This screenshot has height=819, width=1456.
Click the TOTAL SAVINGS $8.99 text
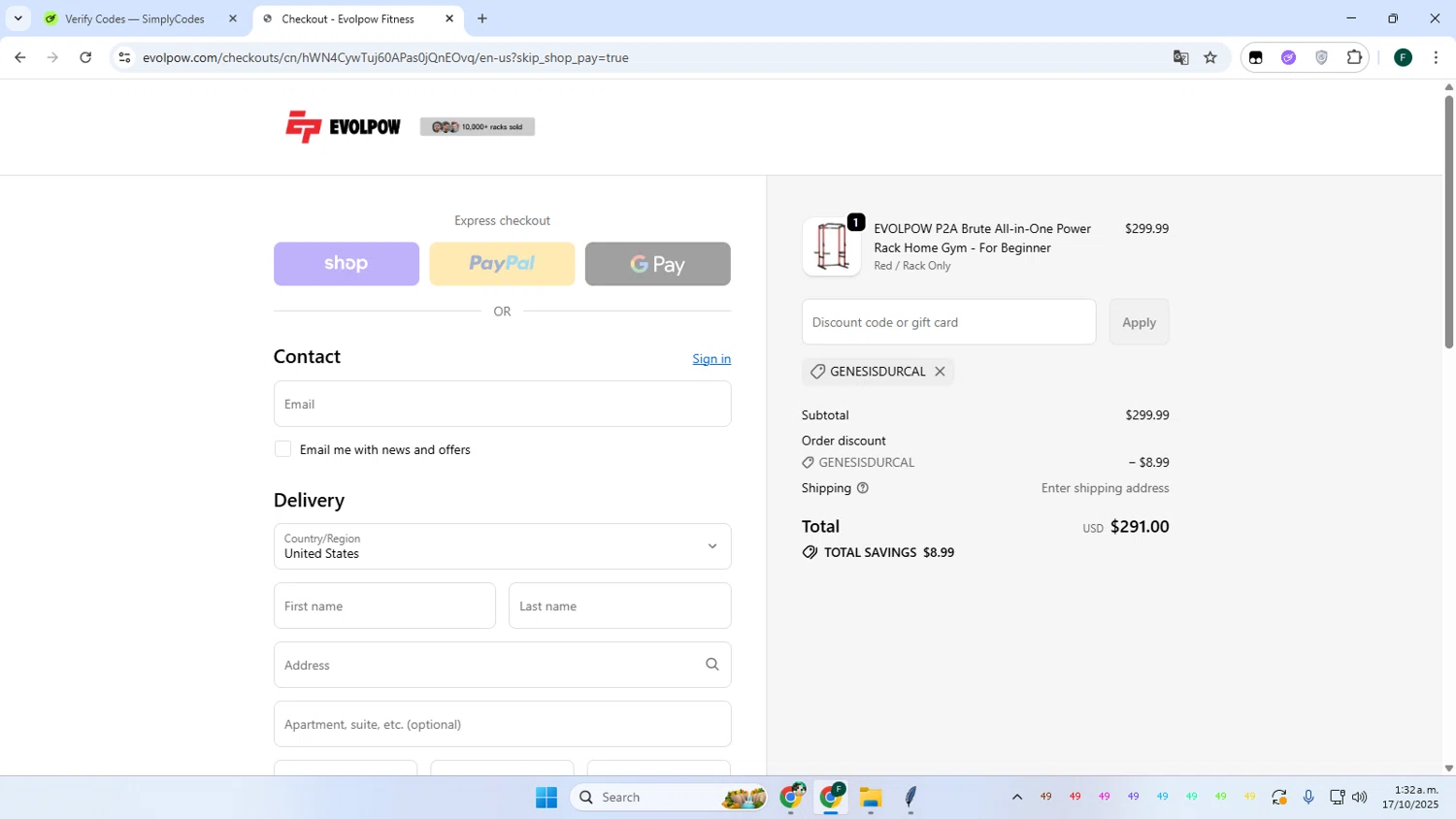889,552
